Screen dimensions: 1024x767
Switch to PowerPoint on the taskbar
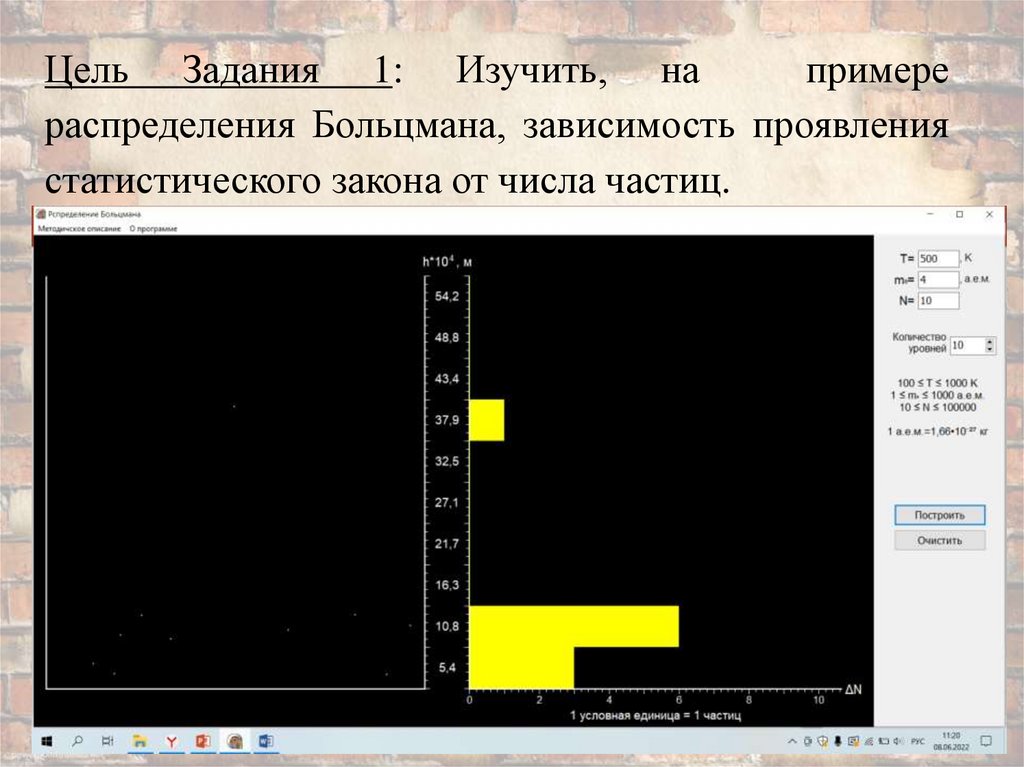203,741
